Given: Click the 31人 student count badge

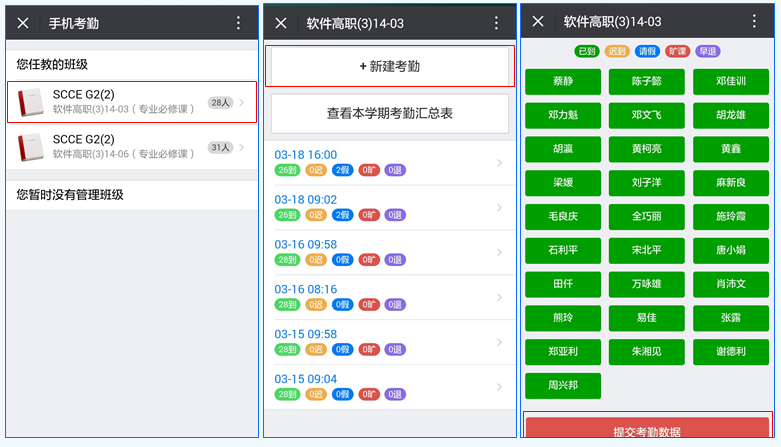Looking at the screenshot, I should pos(220,148).
